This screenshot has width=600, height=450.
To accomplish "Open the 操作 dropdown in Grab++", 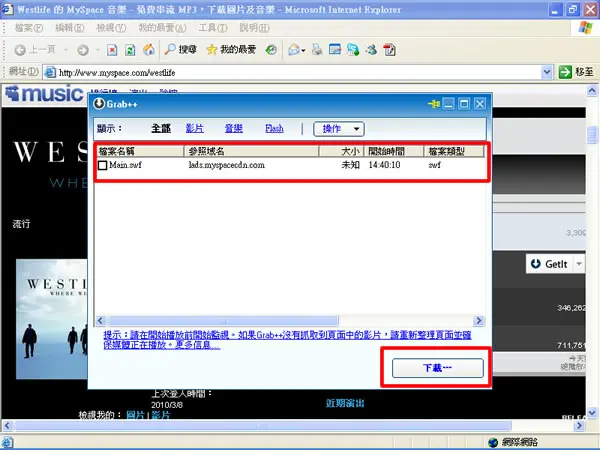I will 339,129.
